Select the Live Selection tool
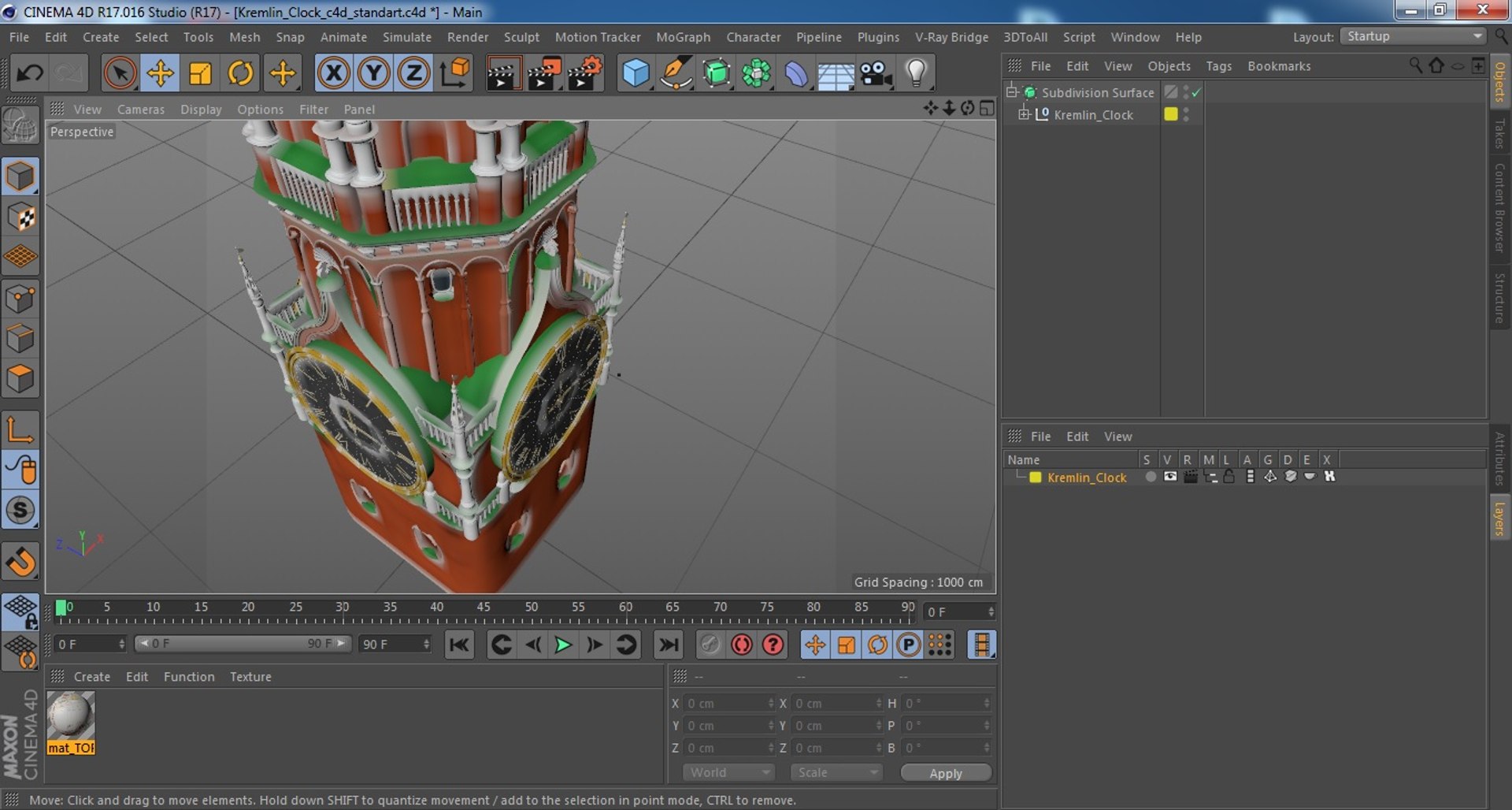 [x=120, y=73]
